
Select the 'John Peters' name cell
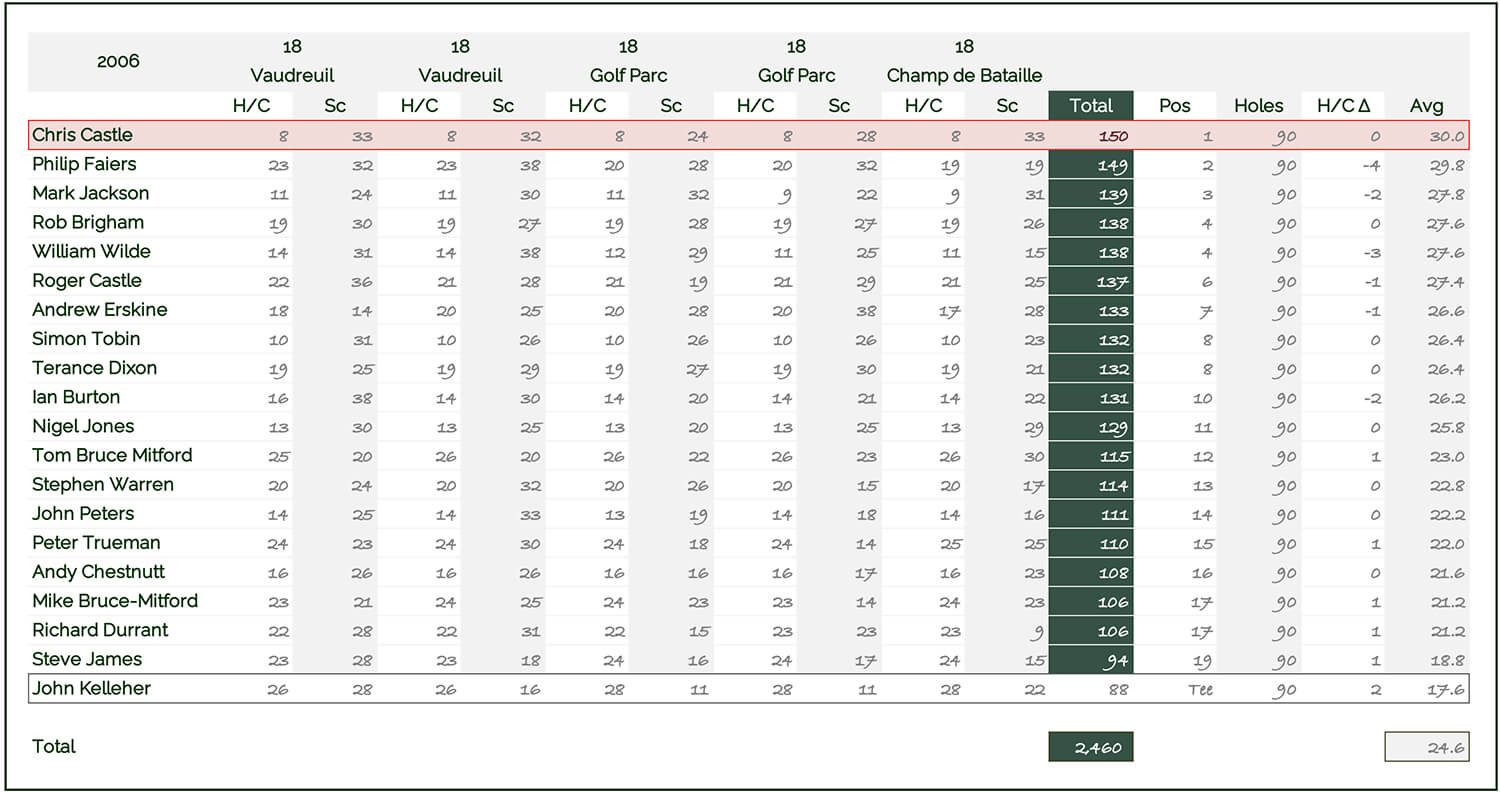pos(83,513)
